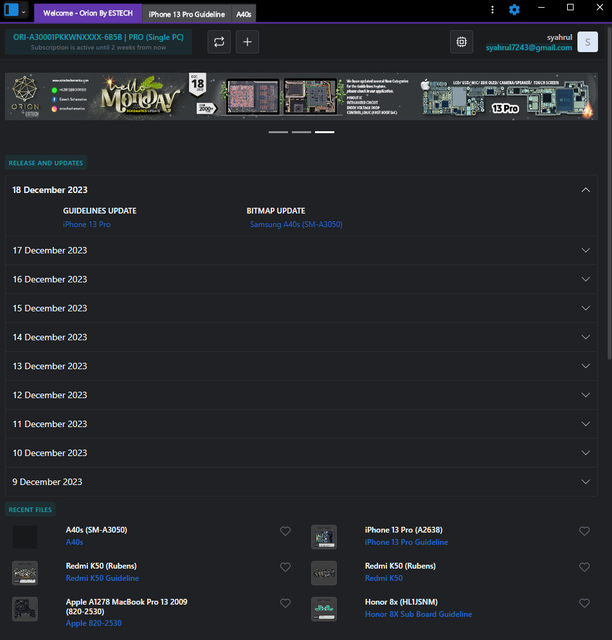Open iPhone 13 Pro Guideline recent link
612x640 pixels.
[x=406, y=542]
